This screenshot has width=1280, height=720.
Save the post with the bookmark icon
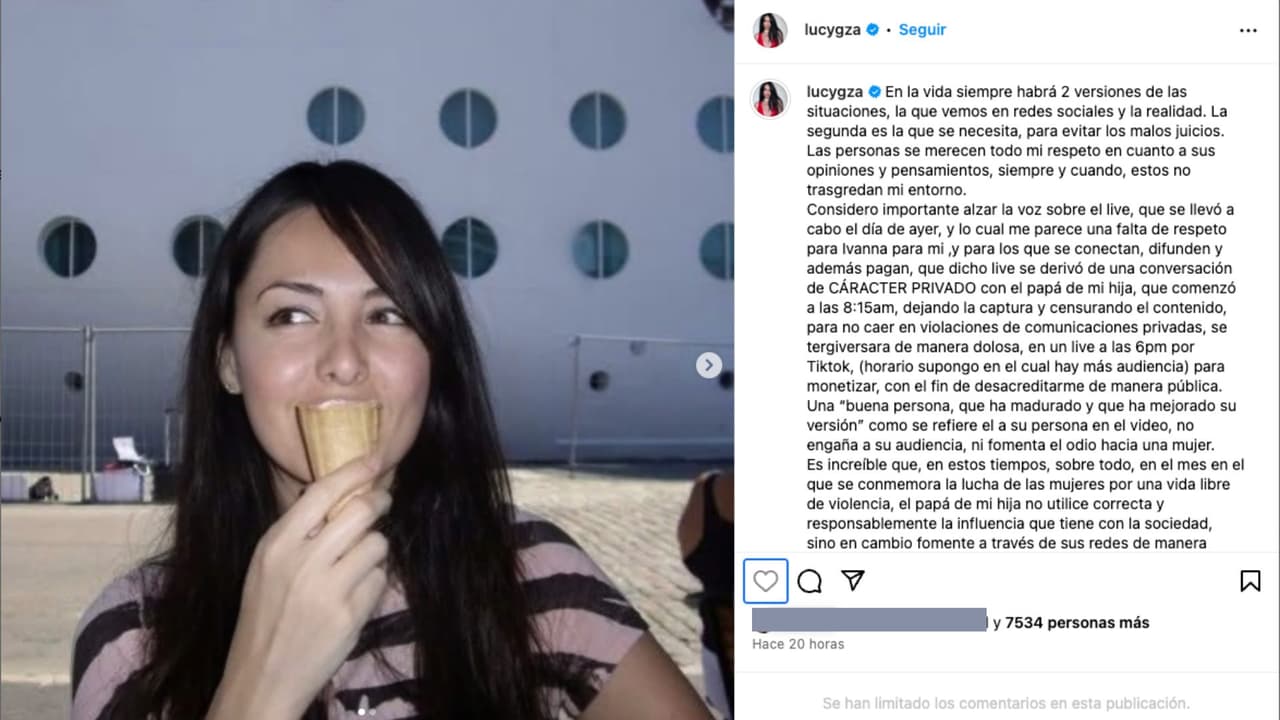tap(1250, 581)
